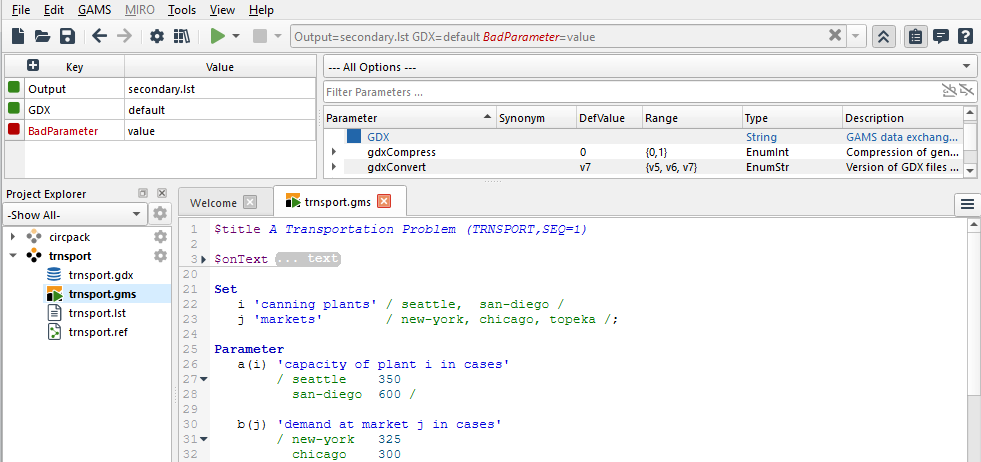Viewport: 981px width, 462px height.
Task: Click the Run GAMS play button
Action: pyautogui.click(x=217, y=36)
